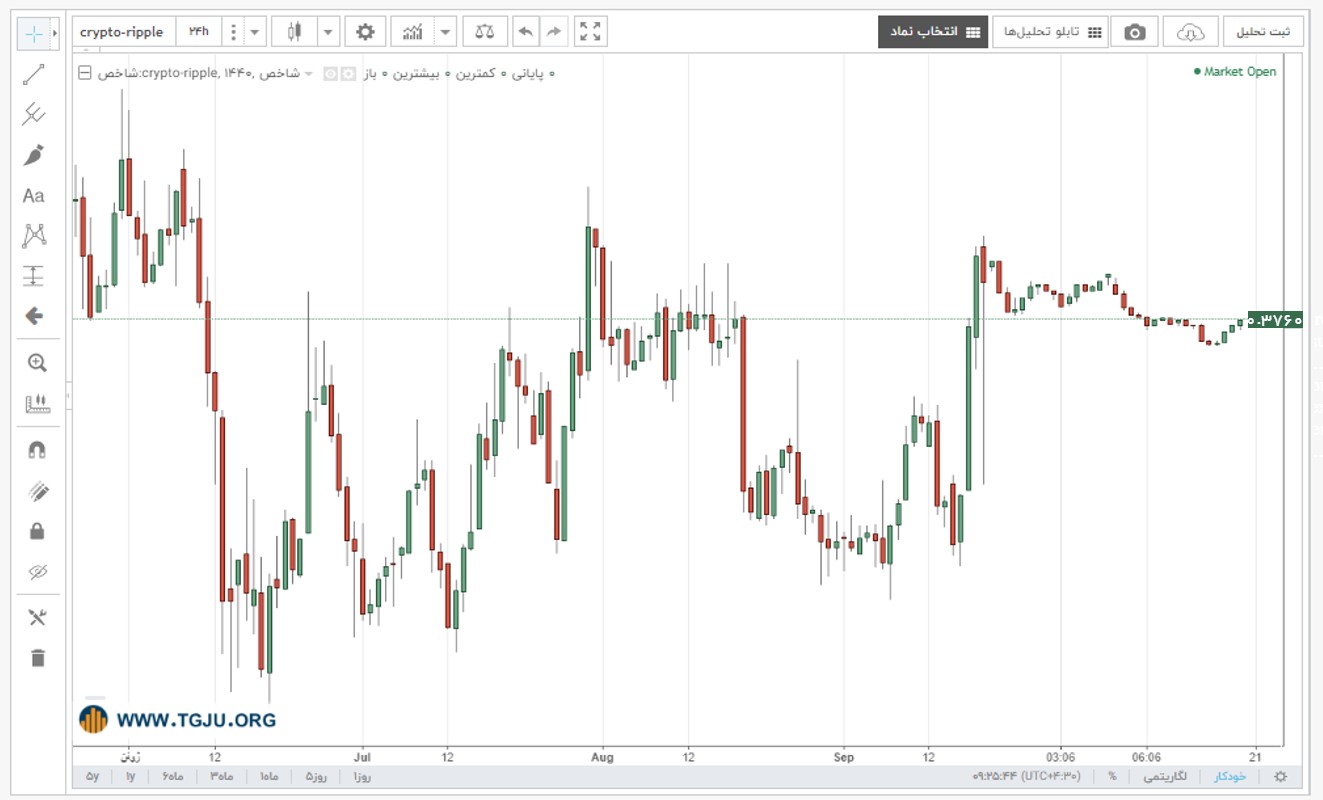Screen dimensions: 1323x800
Task: Take a chart snapshot with camera icon
Action: pyautogui.click(x=1134, y=32)
